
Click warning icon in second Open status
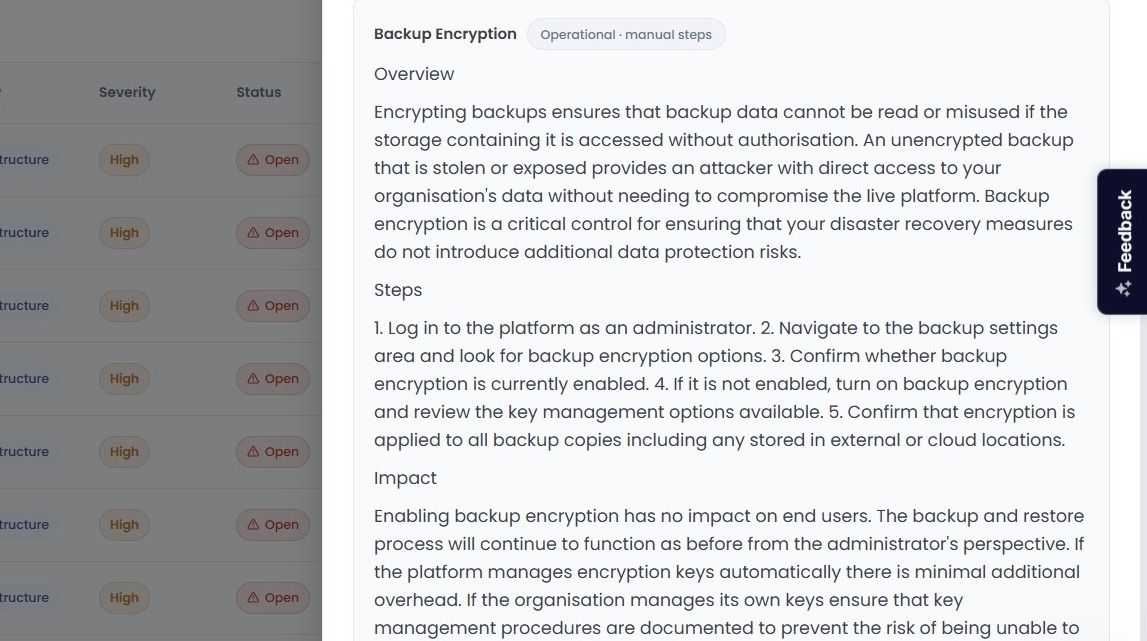[x=253, y=233]
